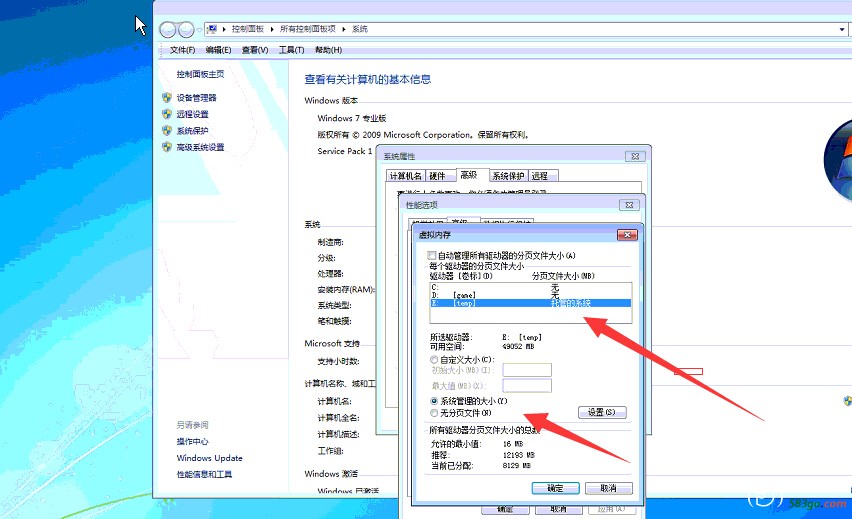This screenshot has height=519, width=852.
Task: Click the computer icon in the address bar
Action: 212,29
